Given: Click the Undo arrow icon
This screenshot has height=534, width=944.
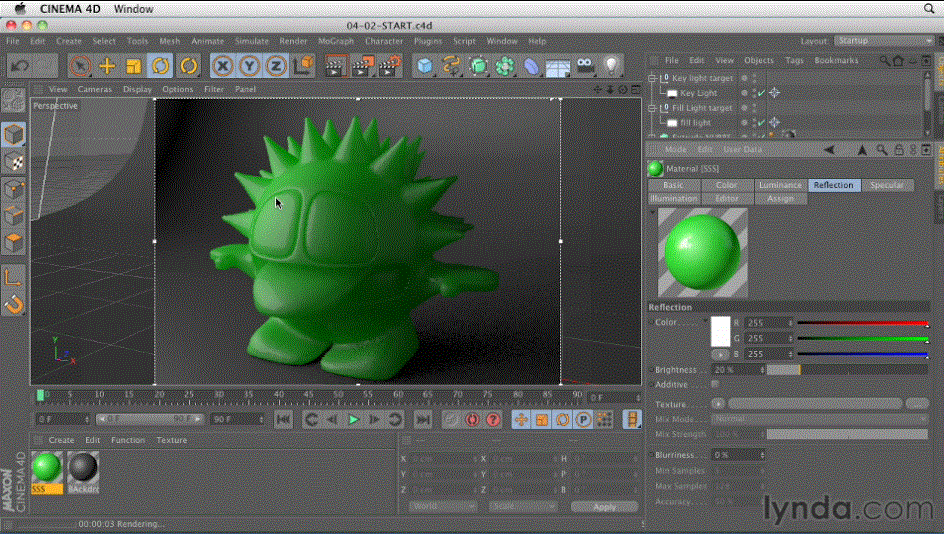Looking at the screenshot, I should [x=20, y=66].
